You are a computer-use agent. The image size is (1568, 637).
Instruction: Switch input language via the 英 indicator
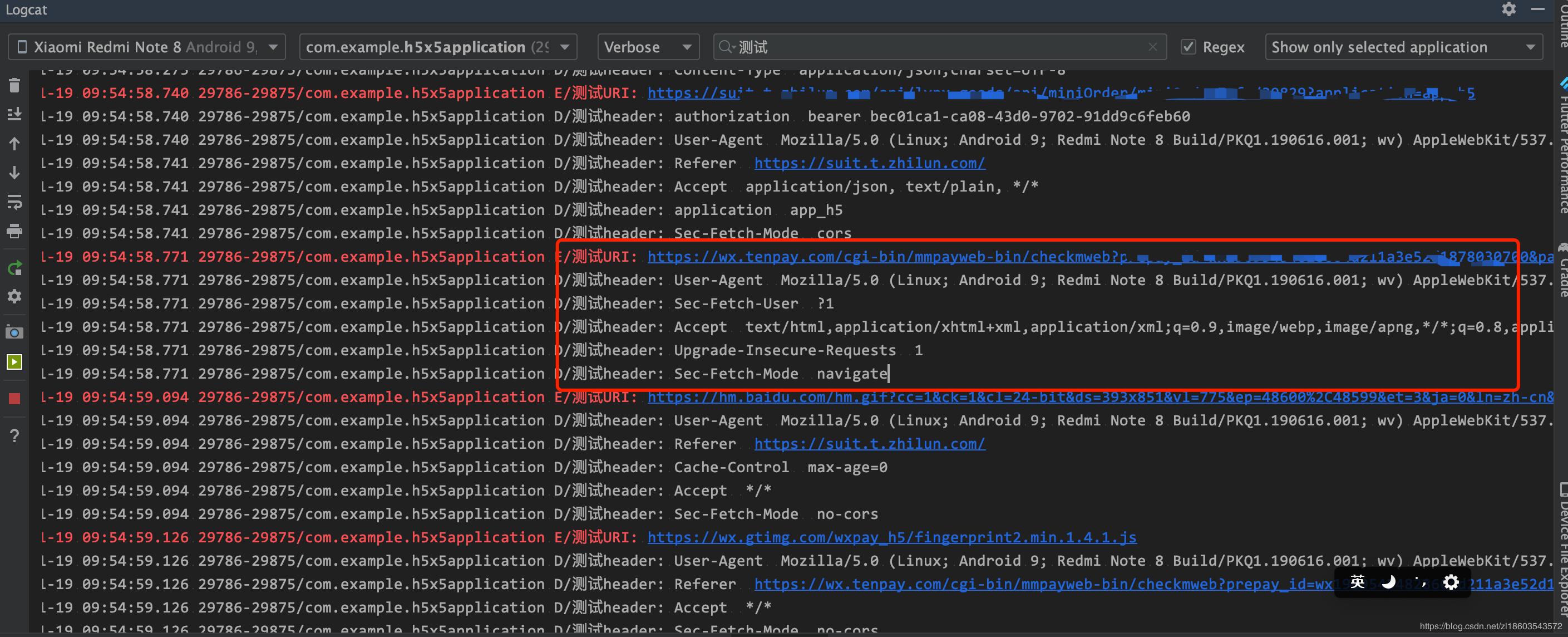click(1356, 582)
